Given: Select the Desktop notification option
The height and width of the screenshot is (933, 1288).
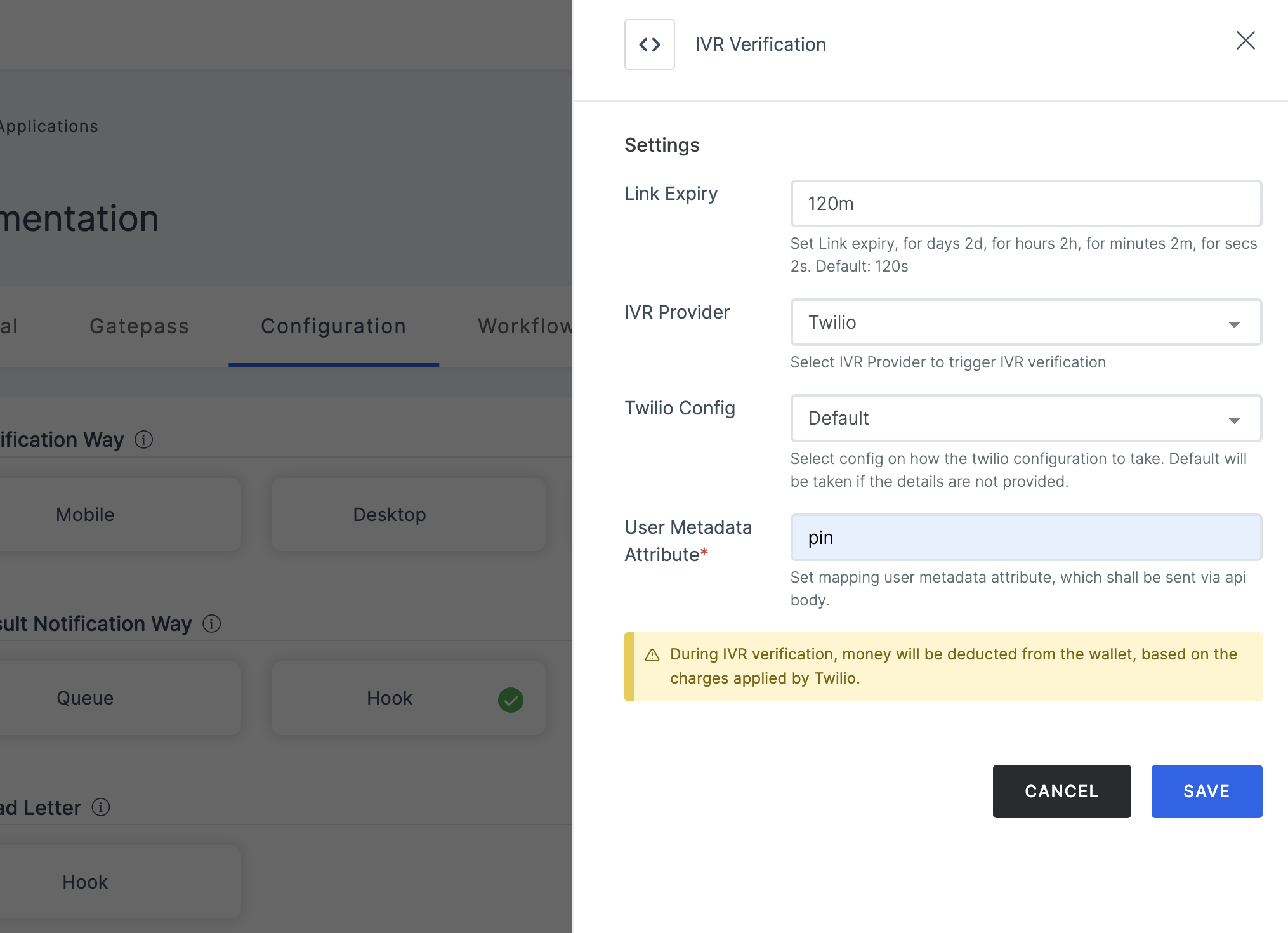Looking at the screenshot, I should [x=409, y=515].
